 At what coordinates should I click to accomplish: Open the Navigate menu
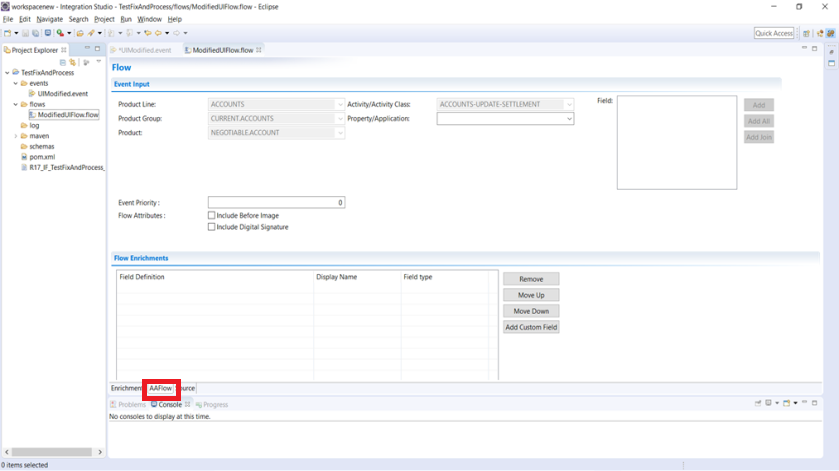point(49,19)
